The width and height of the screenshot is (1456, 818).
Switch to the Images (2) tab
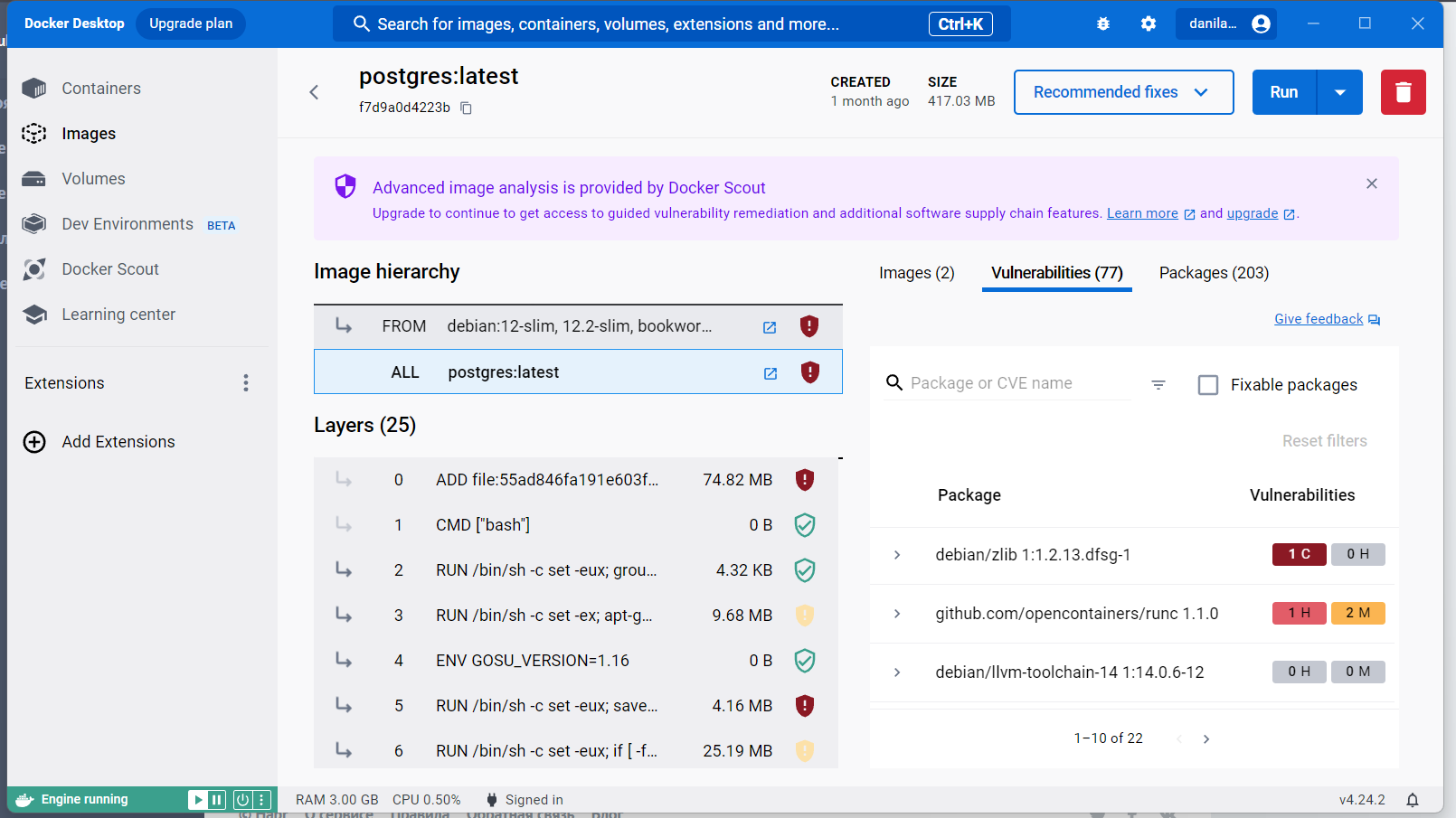click(x=917, y=273)
